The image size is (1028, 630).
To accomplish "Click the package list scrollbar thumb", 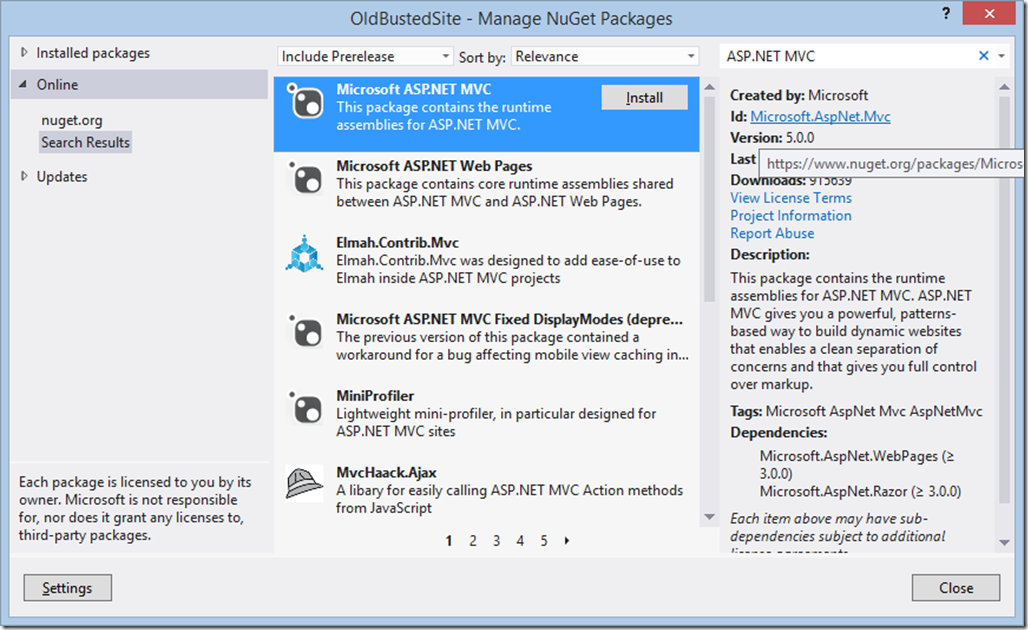I will pyautogui.click(x=709, y=199).
